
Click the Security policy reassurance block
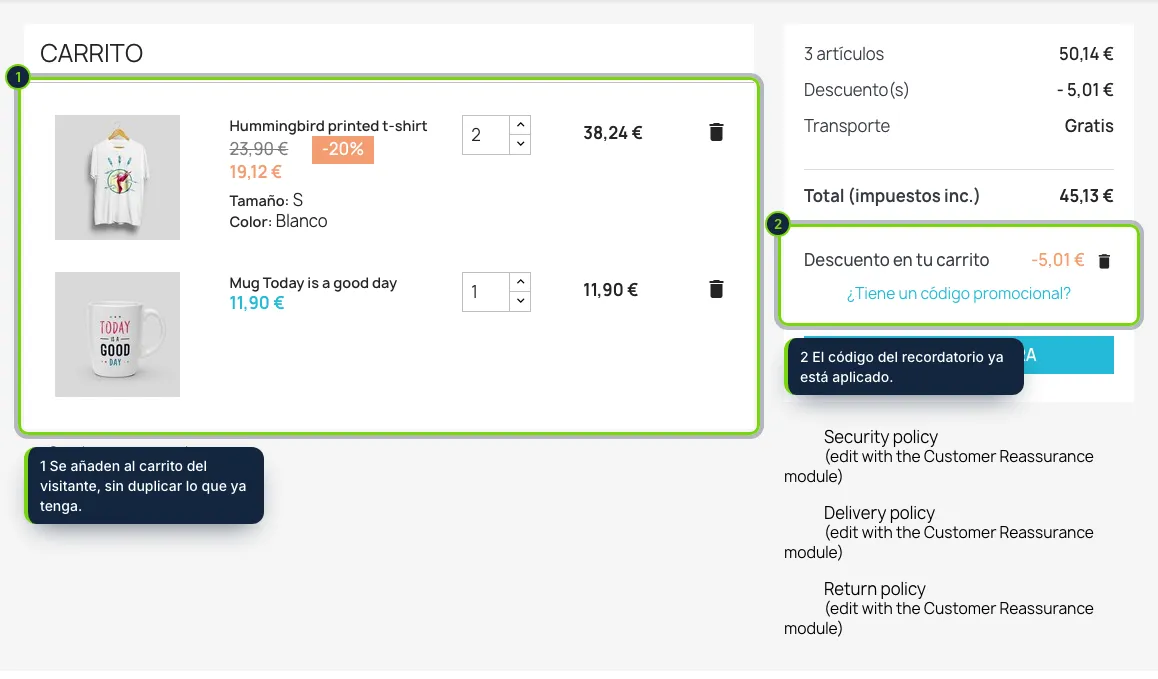point(939,457)
